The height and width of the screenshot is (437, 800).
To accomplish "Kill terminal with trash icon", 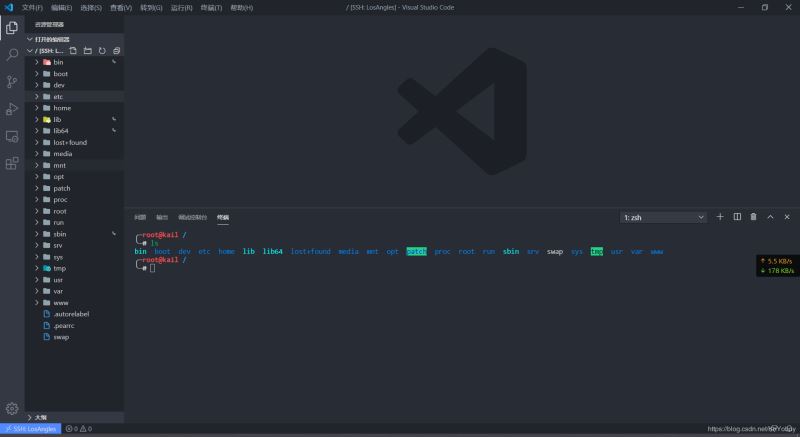I will [754, 217].
